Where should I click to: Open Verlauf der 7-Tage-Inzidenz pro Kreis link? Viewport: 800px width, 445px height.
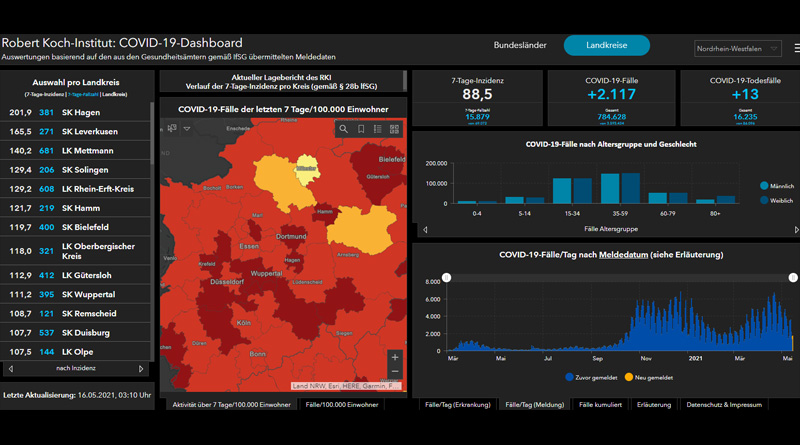pyautogui.click(x=281, y=86)
